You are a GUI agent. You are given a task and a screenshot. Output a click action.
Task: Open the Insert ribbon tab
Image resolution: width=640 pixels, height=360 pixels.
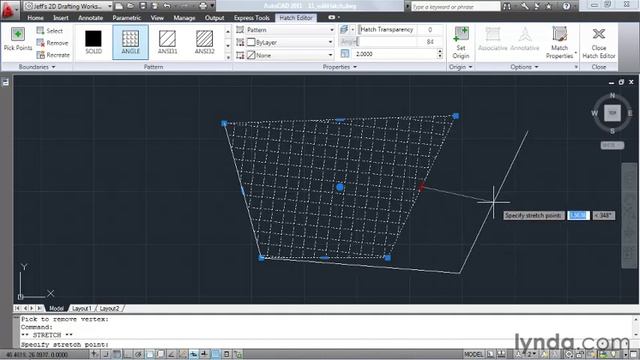61,18
